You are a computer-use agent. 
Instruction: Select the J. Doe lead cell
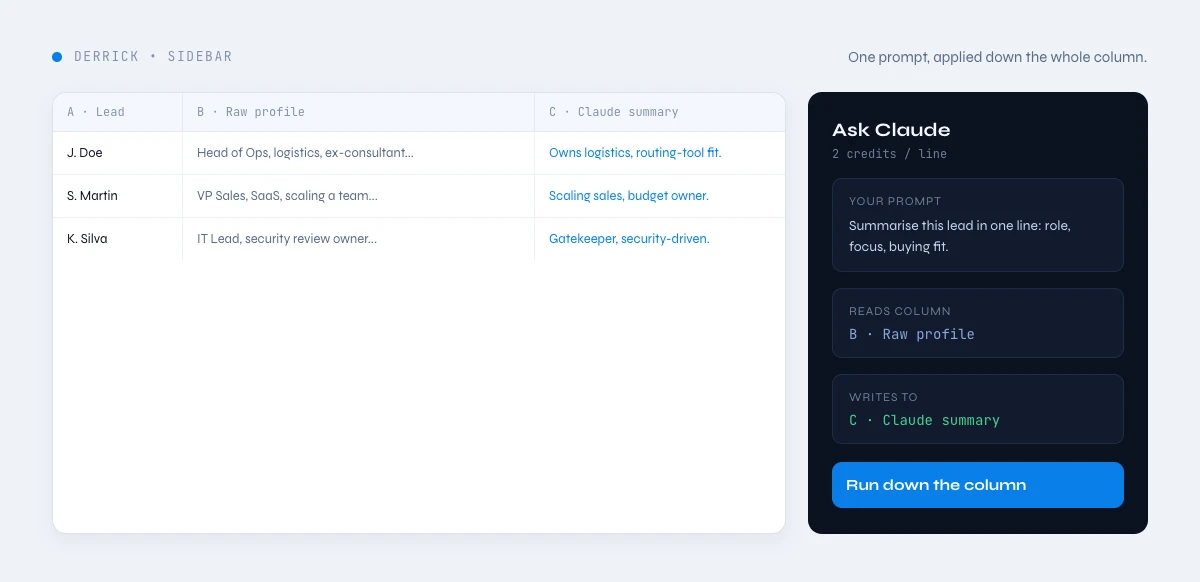(x=118, y=153)
